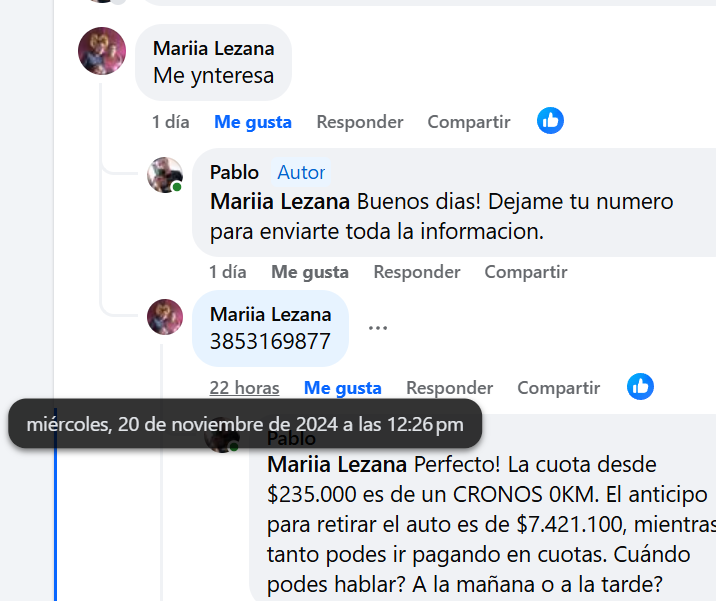This screenshot has width=716, height=601.
Task: Click Responder under Pablo's "Buenos dias!" reply
Action: [417, 272]
